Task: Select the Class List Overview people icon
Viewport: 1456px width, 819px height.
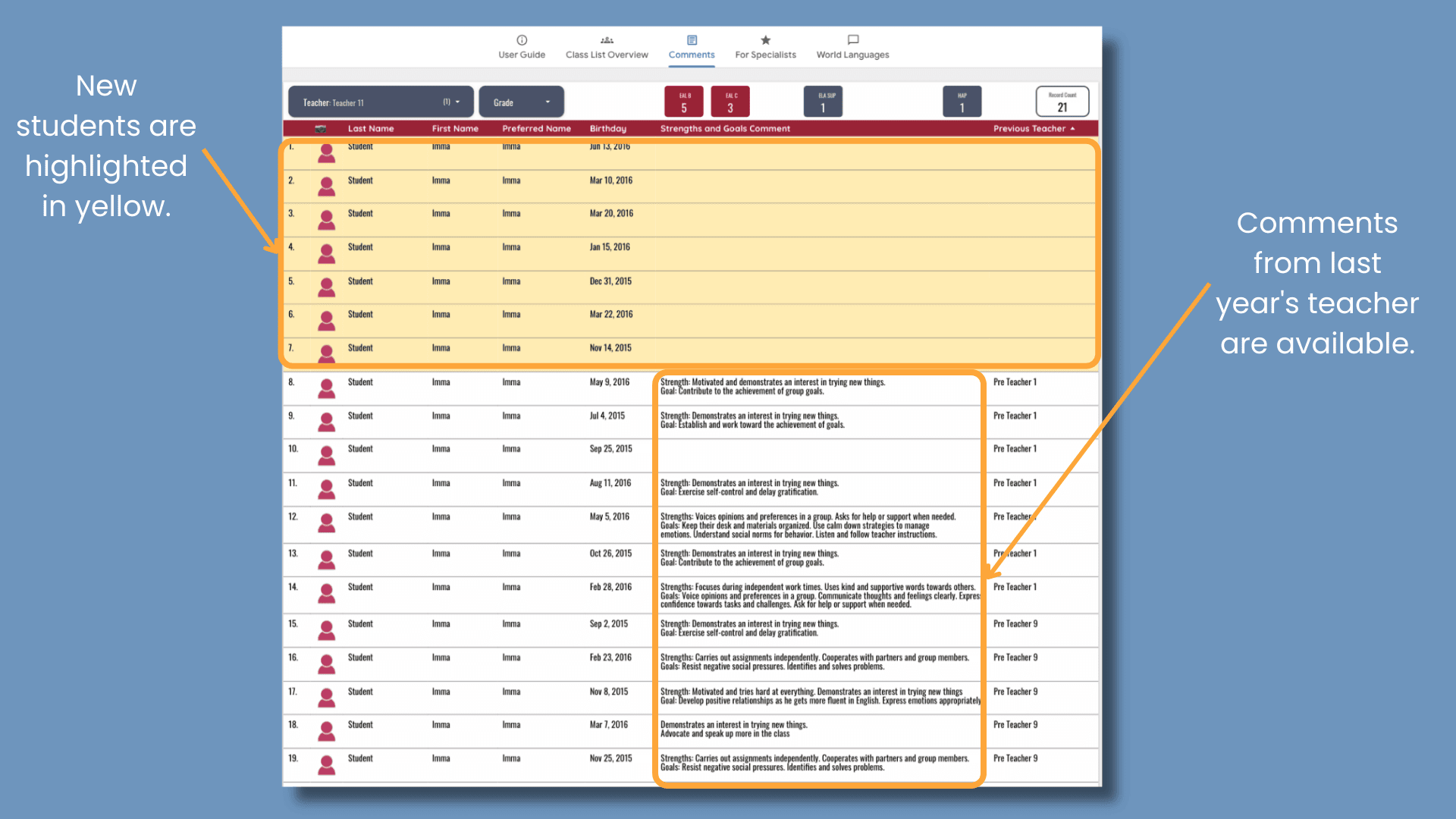Action: pos(607,39)
